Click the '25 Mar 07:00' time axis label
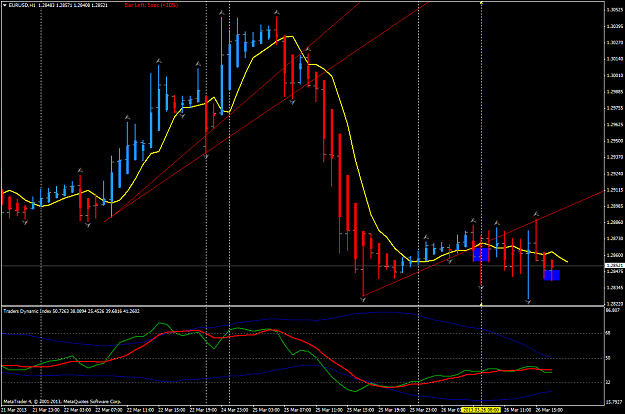Image resolution: width=625 pixels, height=414 pixels. click(x=297, y=410)
